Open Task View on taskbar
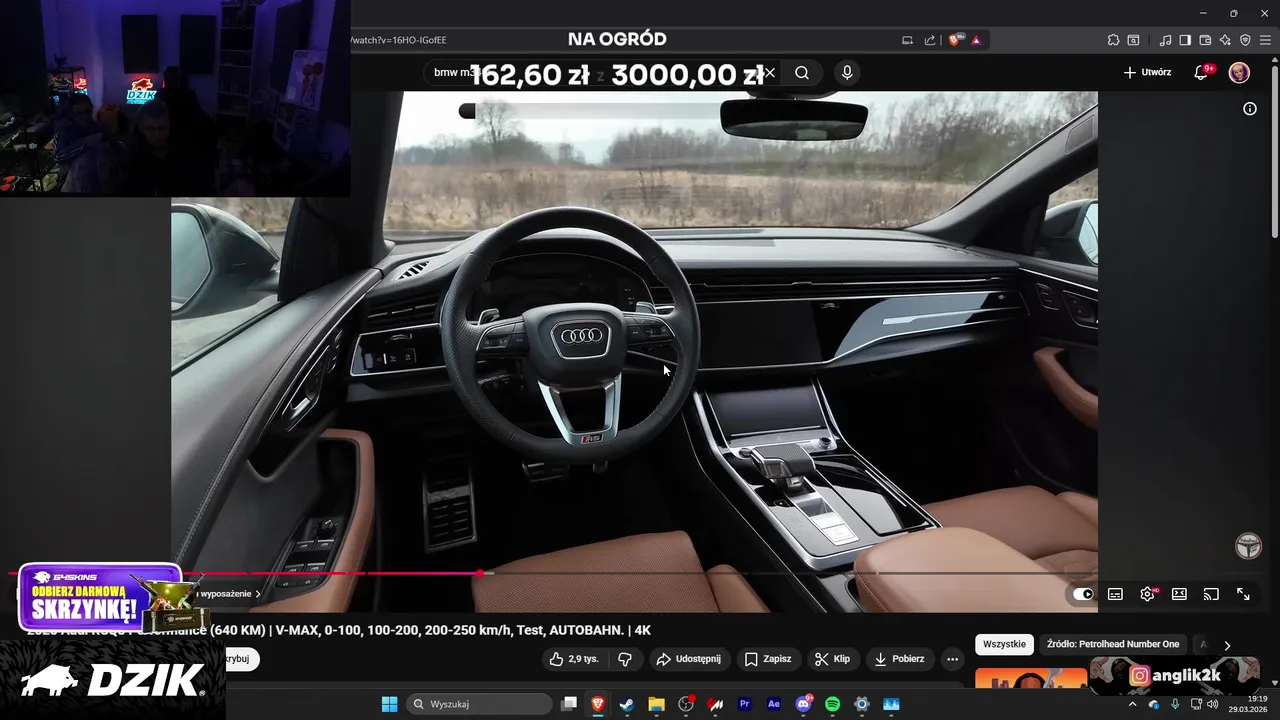Image resolution: width=1280 pixels, height=720 pixels. 569,704
